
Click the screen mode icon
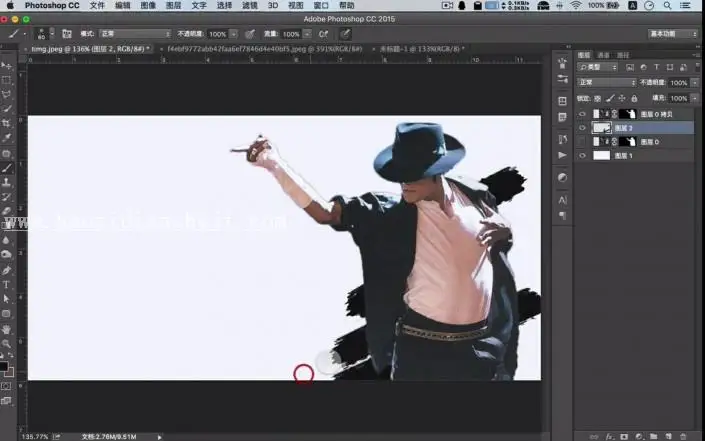6,401
